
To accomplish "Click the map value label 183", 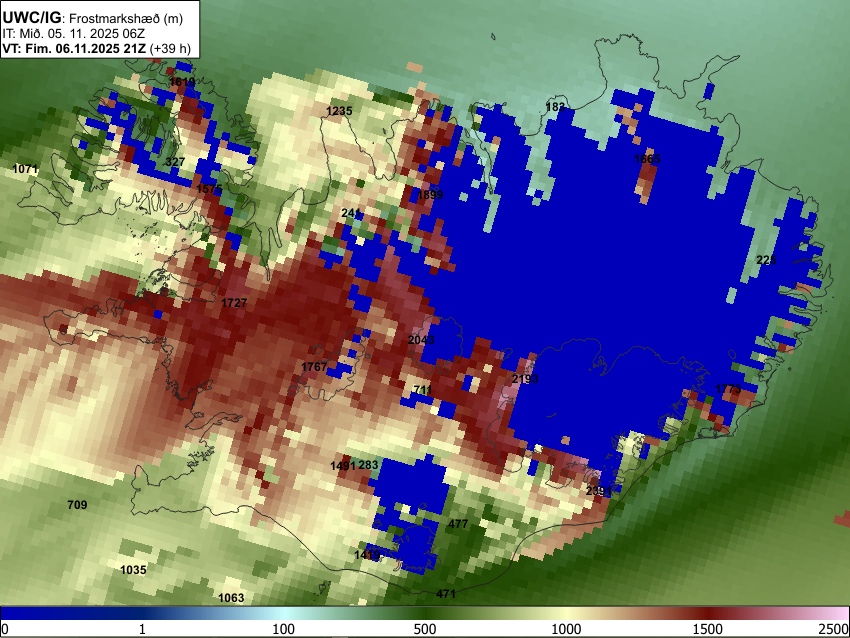I will coord(555,107).
